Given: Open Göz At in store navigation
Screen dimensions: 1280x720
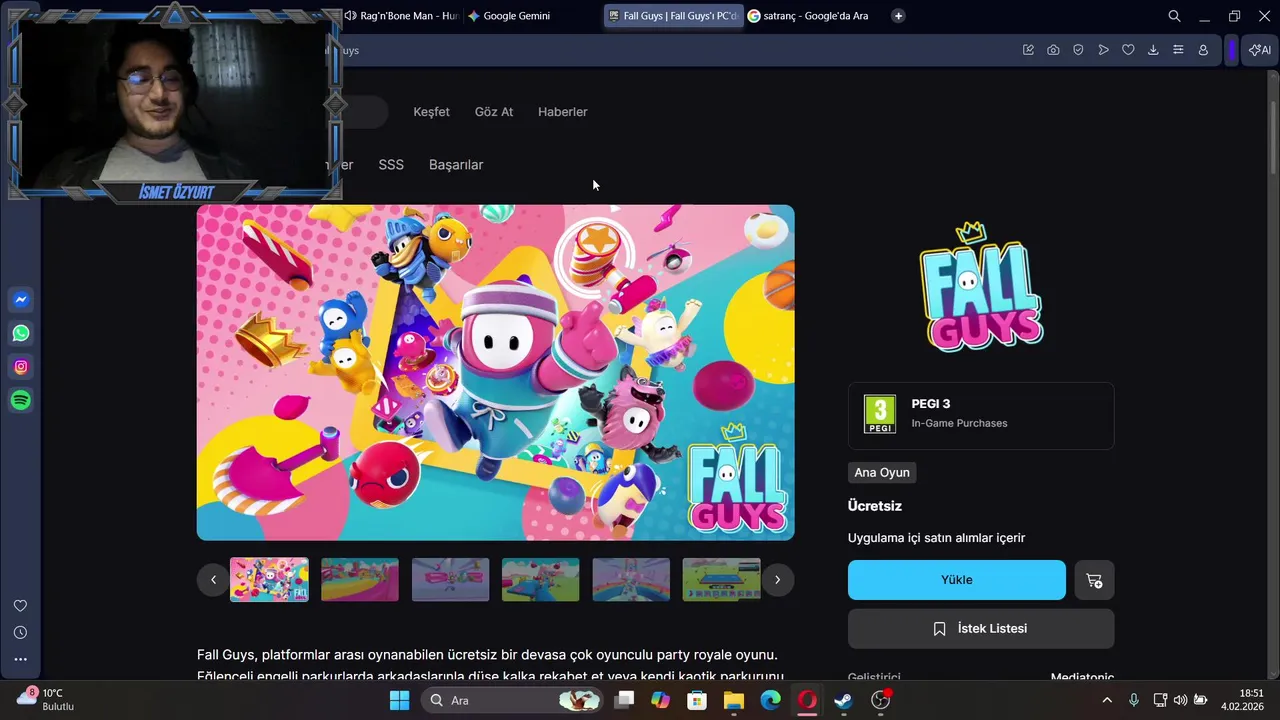Looking at the screenshot, I should (x=494, y=112).
